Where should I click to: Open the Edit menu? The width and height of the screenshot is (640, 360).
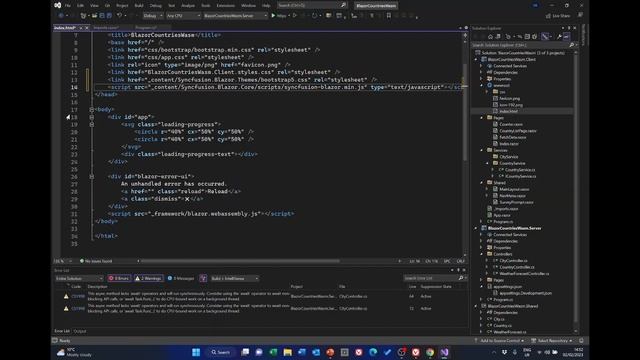pos(80,6)
